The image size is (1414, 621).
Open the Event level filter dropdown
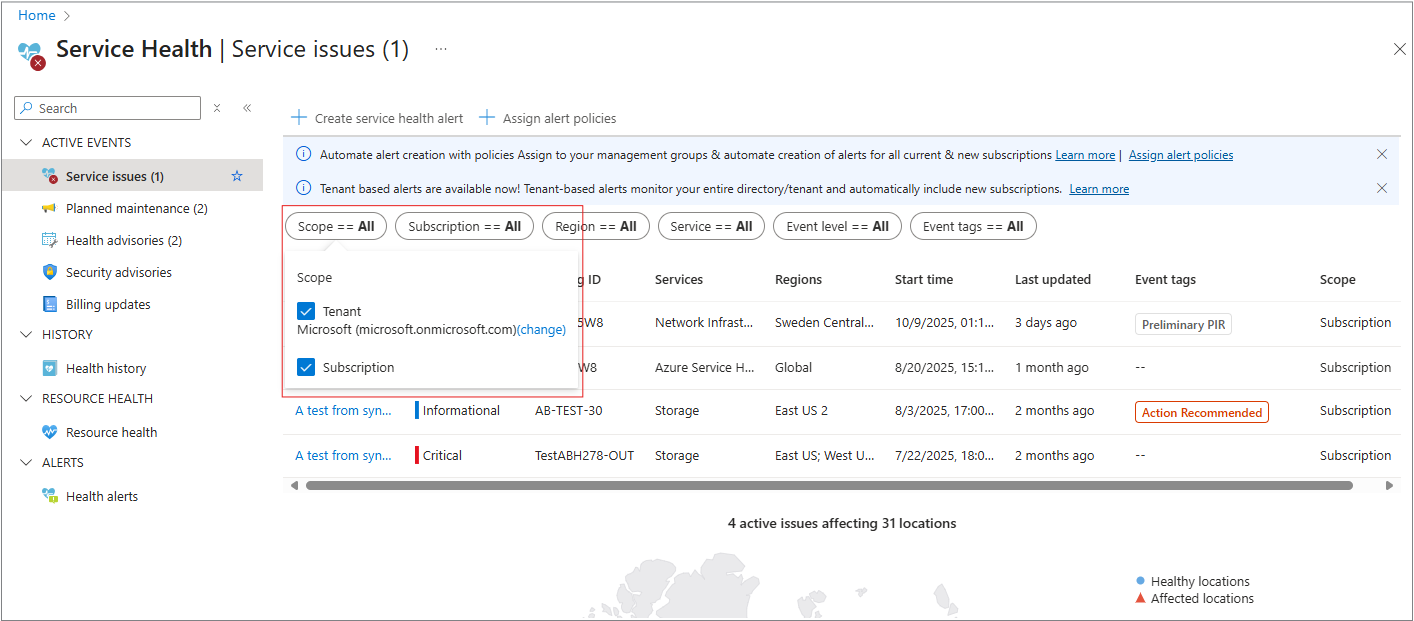[x=837, y=226]
